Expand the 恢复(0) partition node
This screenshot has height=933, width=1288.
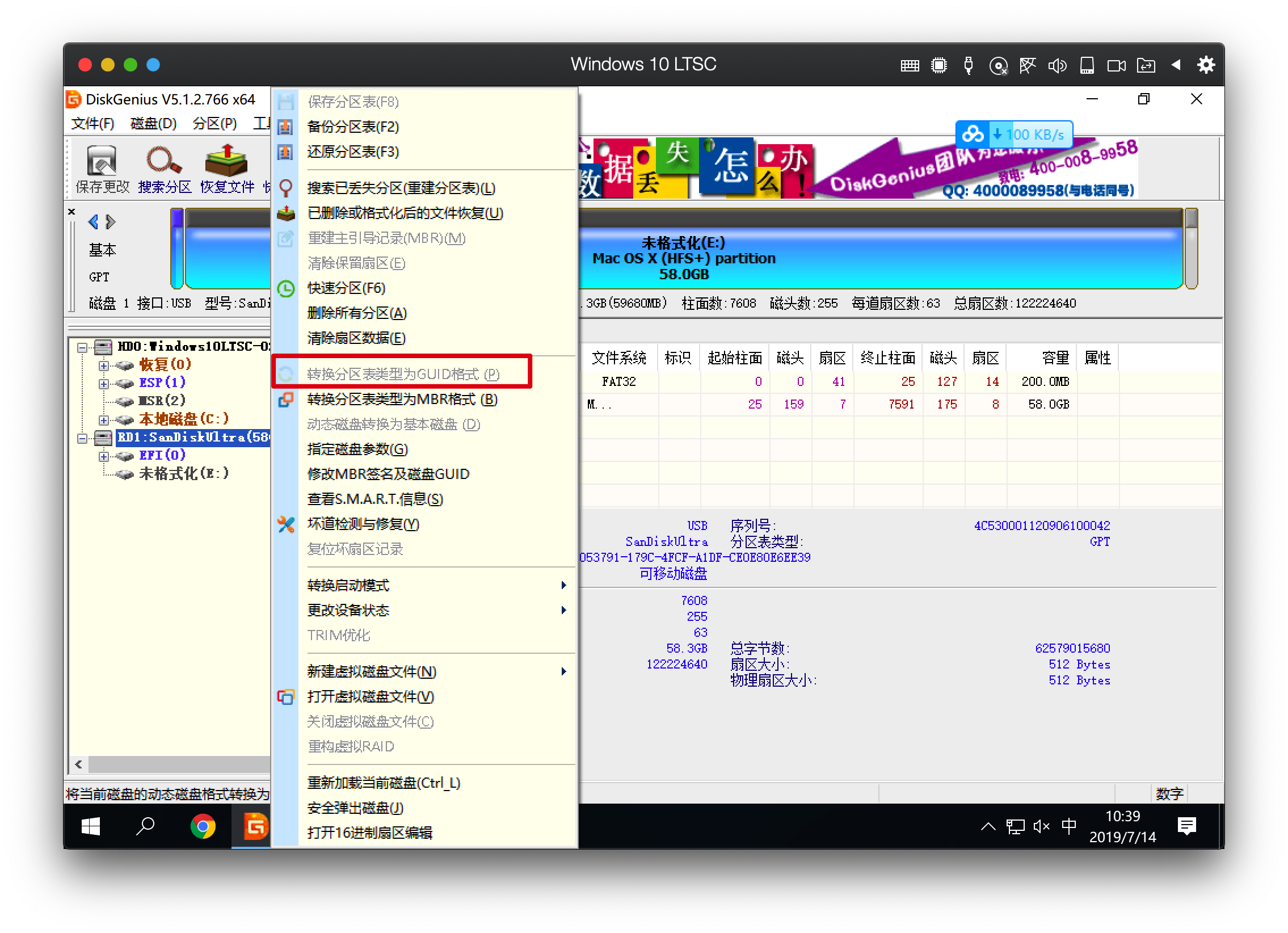(x=103, y=365)
